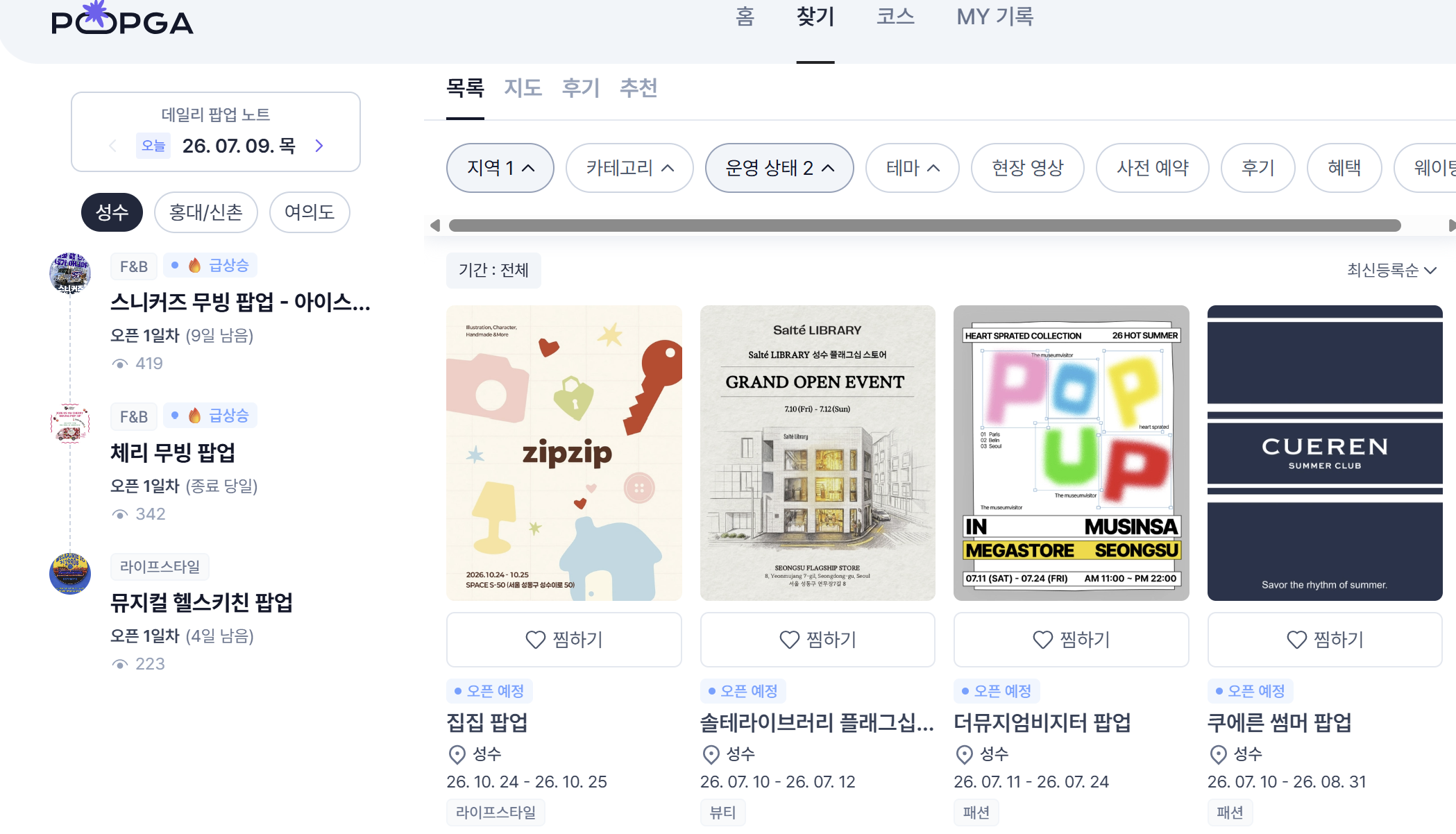Switch to the 추천 tab
The width and height of the screenshot is (1456, 834).
(638, 88)
